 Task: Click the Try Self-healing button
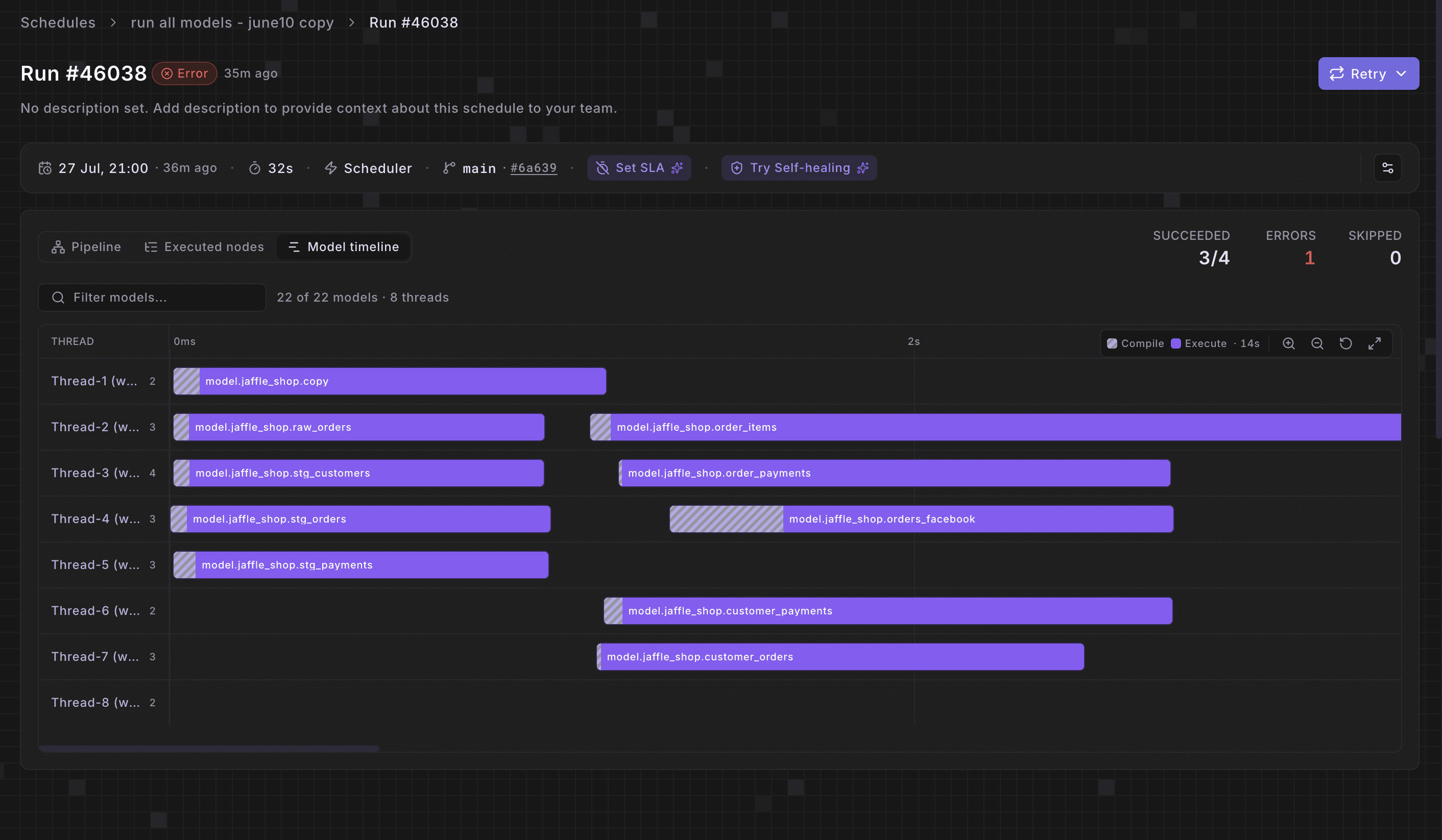[799, 167]
